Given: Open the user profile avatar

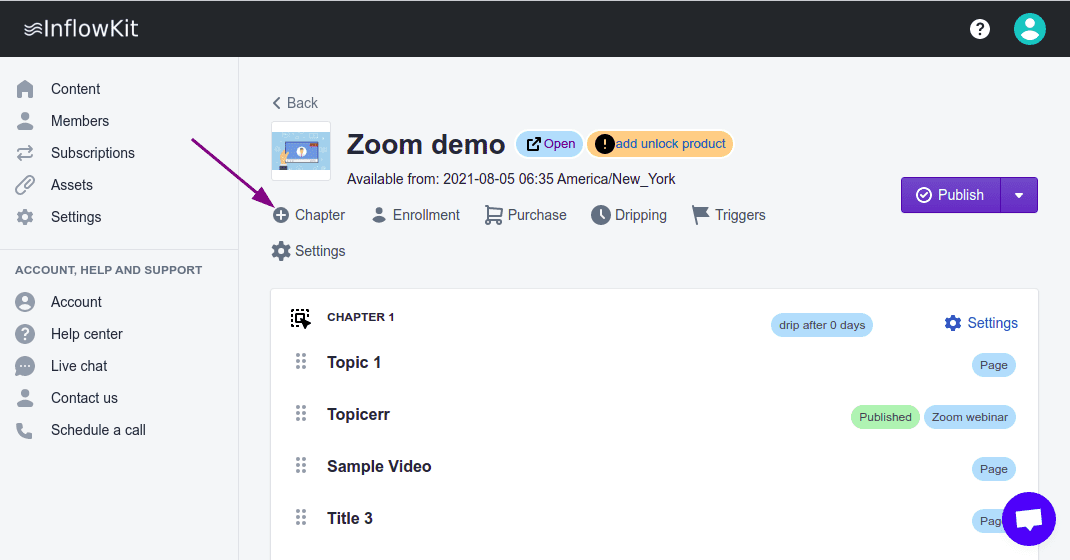Looking at the screenshot, I should point(1029,29).
